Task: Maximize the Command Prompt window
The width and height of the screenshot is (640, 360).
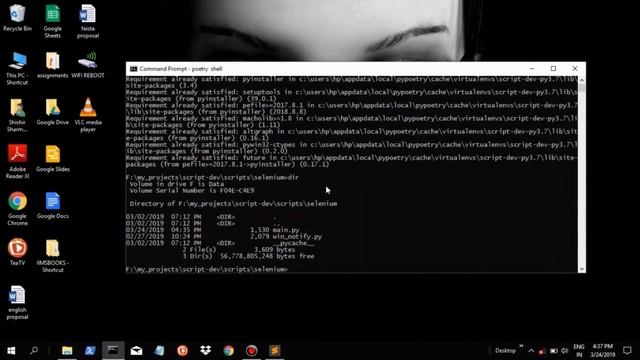Action: point(553,69)
